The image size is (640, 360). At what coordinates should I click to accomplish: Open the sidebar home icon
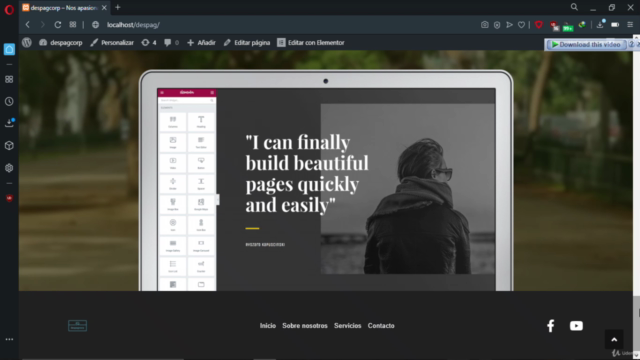tap(9, 49)
